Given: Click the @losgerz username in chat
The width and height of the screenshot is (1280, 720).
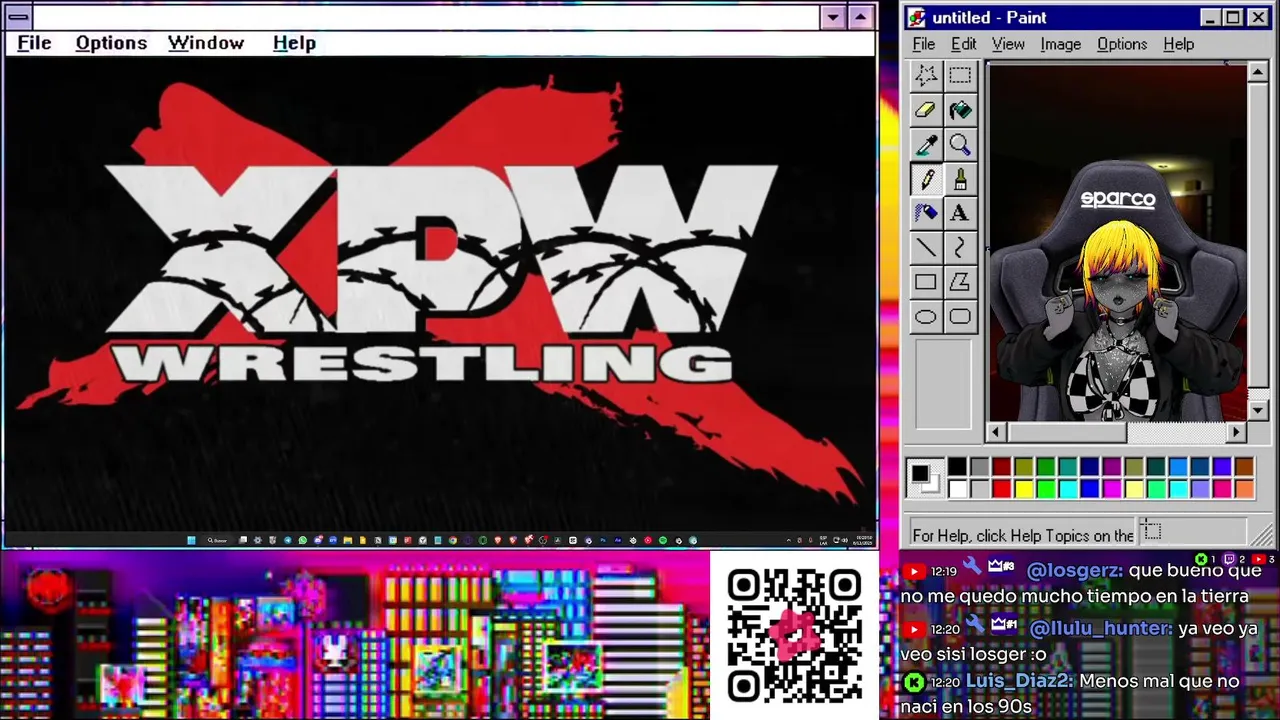Looking at the screenshot, I should coord(1074,571).
